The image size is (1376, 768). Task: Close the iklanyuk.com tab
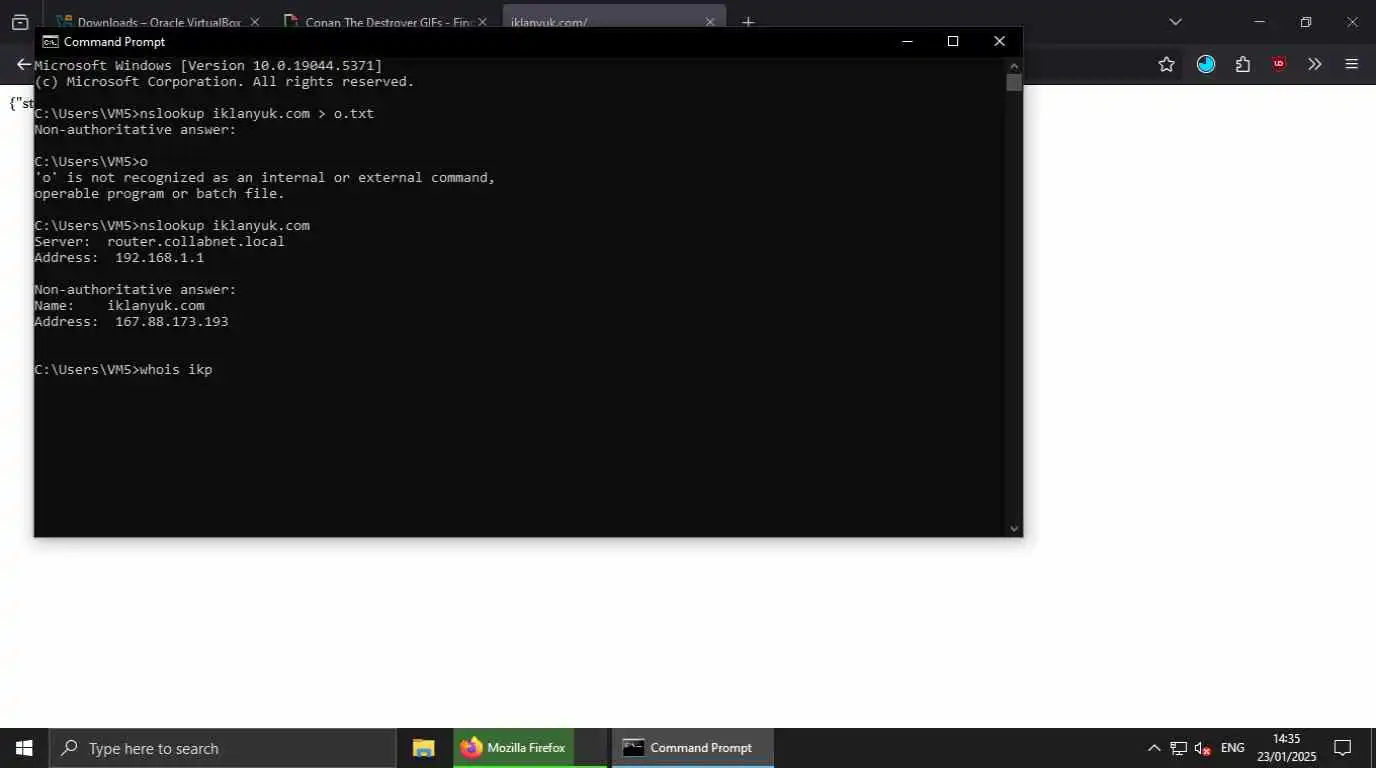pos(710,22)
